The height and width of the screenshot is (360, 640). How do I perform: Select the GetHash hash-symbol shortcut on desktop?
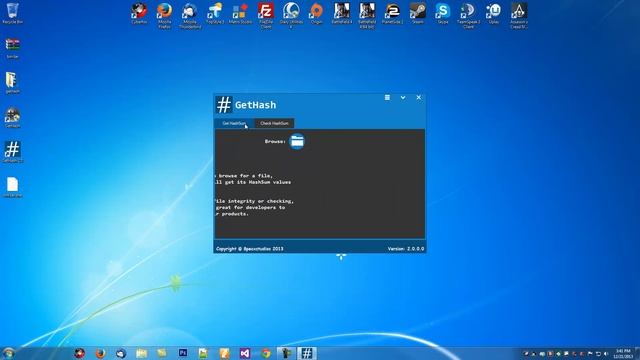12,151
